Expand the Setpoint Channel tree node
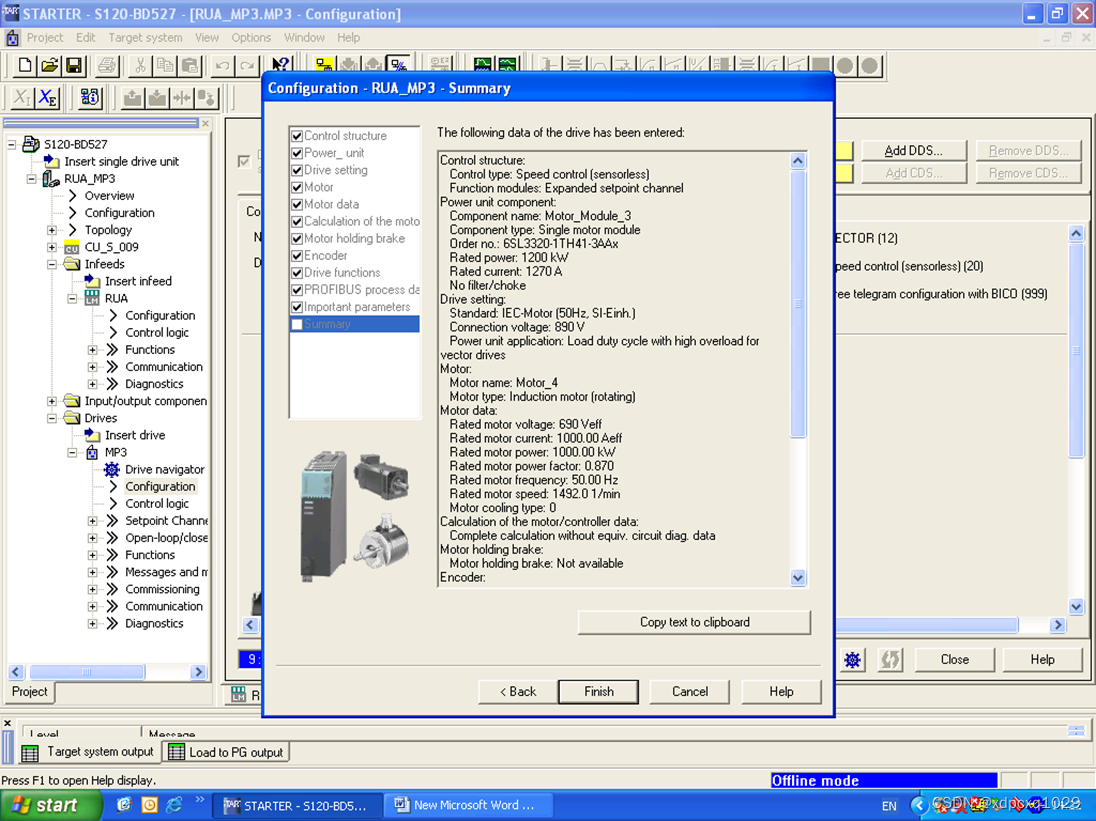The image size is (1096, 821). [x=92, y=521]
